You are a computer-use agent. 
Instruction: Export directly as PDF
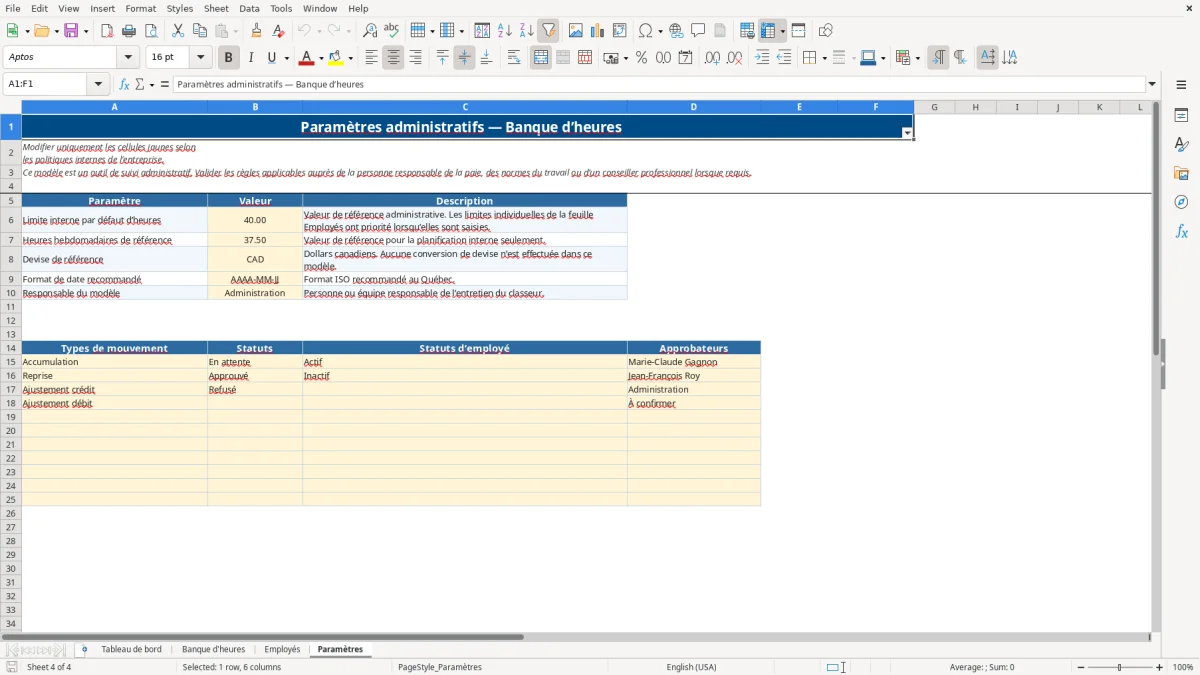107,31
